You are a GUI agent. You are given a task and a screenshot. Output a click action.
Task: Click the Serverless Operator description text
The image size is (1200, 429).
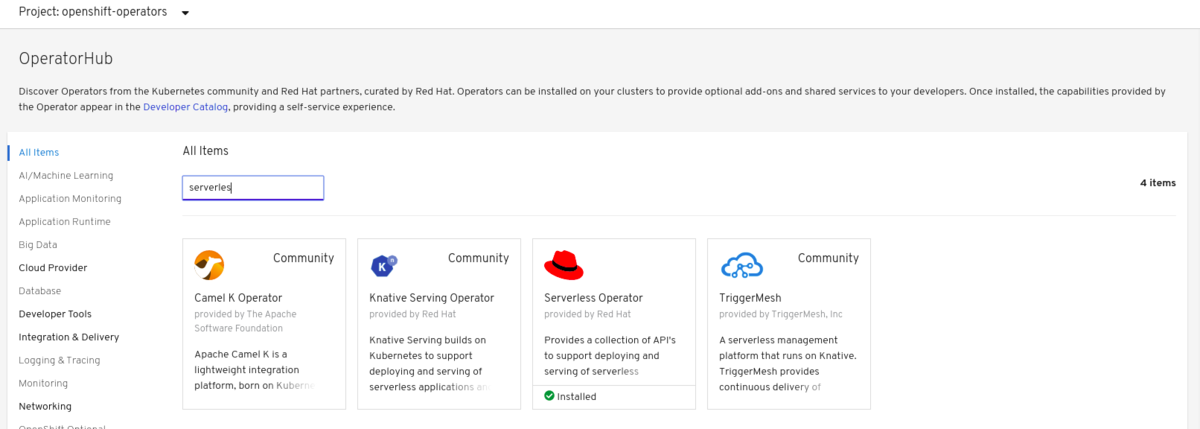[x=610, y=355]
